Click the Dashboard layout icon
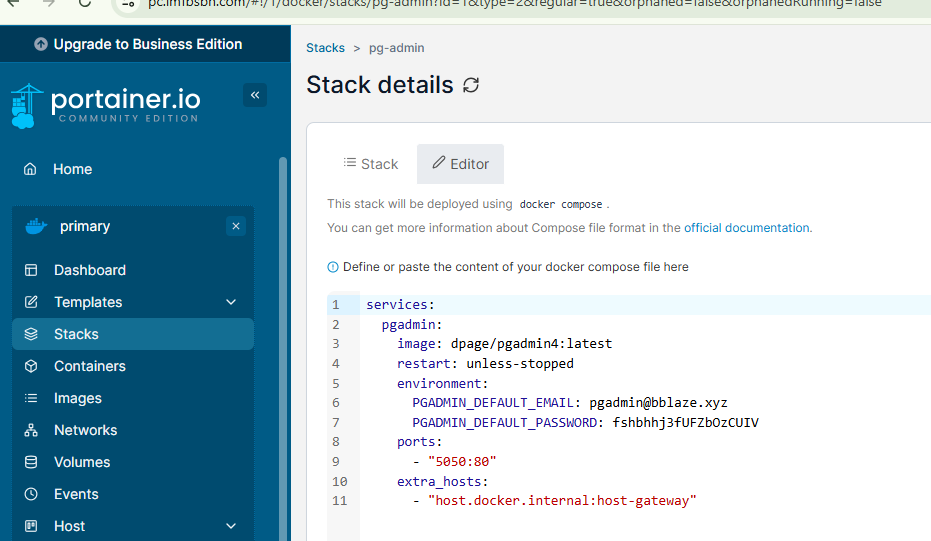931x541 pixels. tap(31, 270)
